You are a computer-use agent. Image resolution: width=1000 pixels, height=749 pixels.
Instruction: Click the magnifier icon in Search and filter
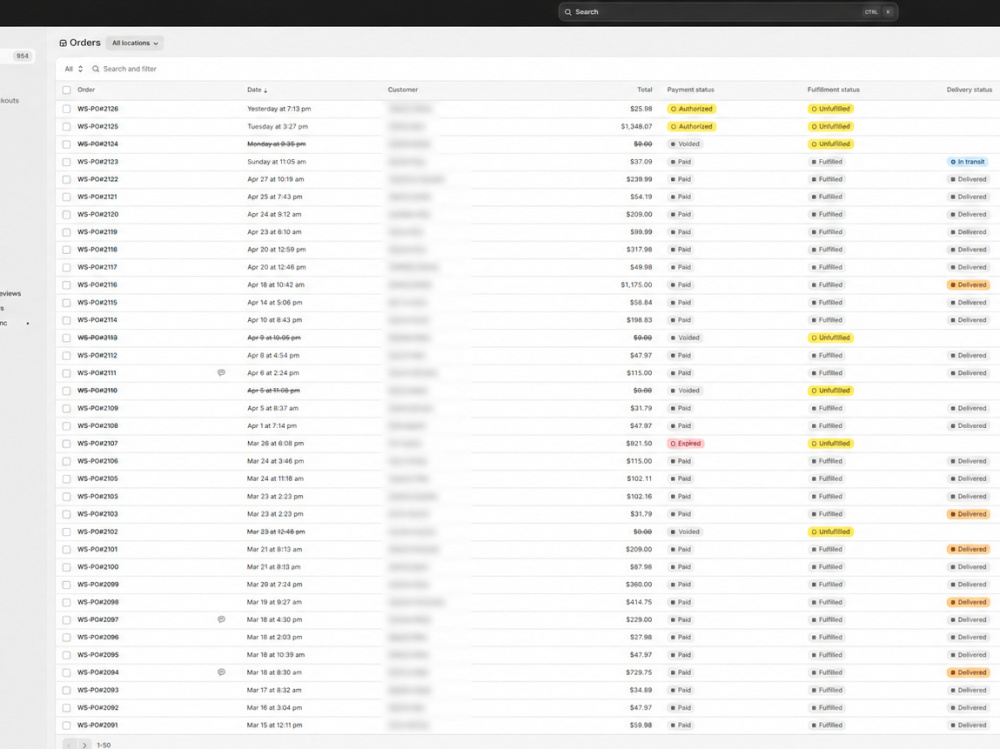pyautogui.click(x=96, y=69)
